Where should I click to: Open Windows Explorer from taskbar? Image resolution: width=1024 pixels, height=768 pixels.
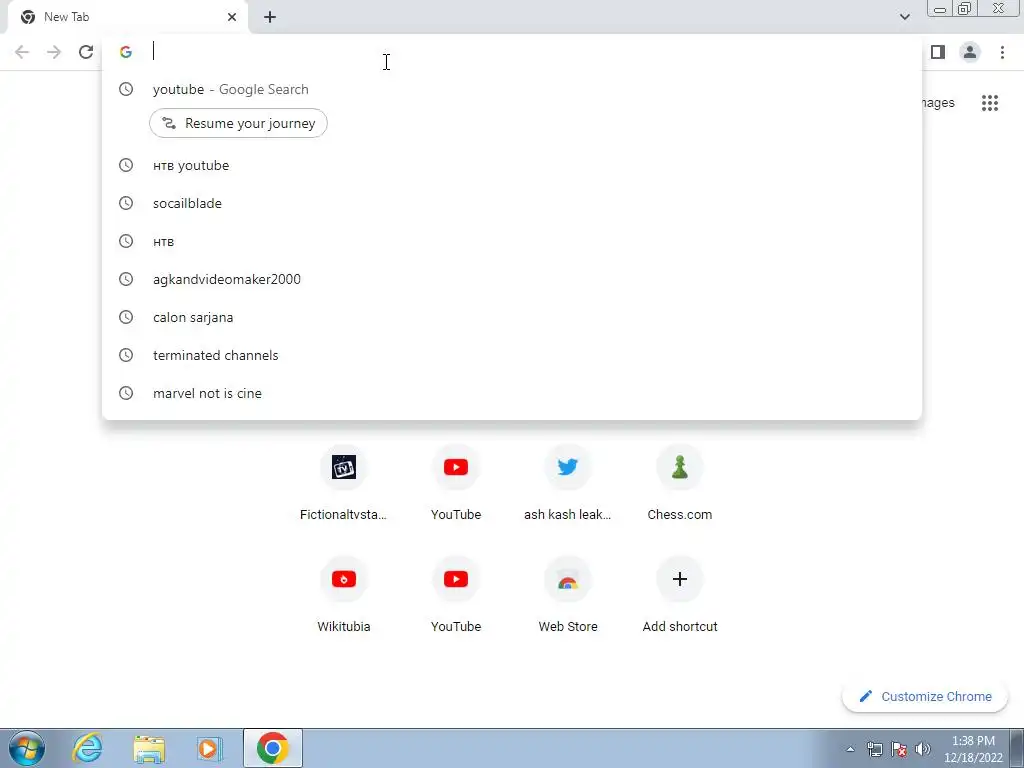coord(149,748)
